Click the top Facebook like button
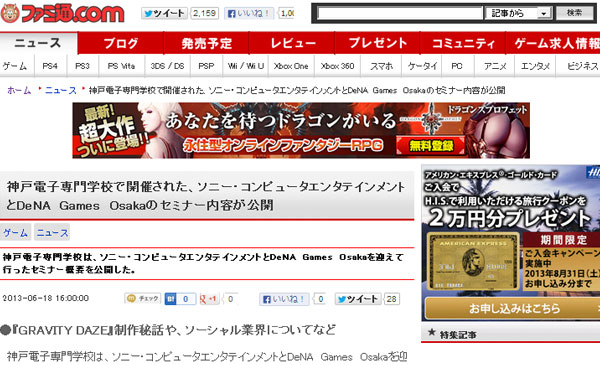The width and height of the screenshot is (600, 365). point(249,13)
